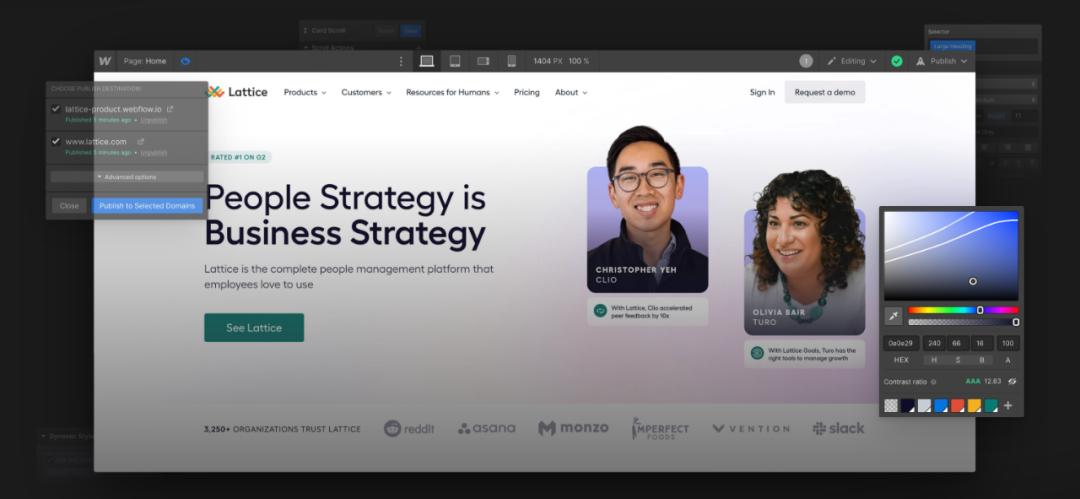This screenshot has height=499, width=1080.
Task: Click the monzo logo
Action: click(x=573, y=428)
